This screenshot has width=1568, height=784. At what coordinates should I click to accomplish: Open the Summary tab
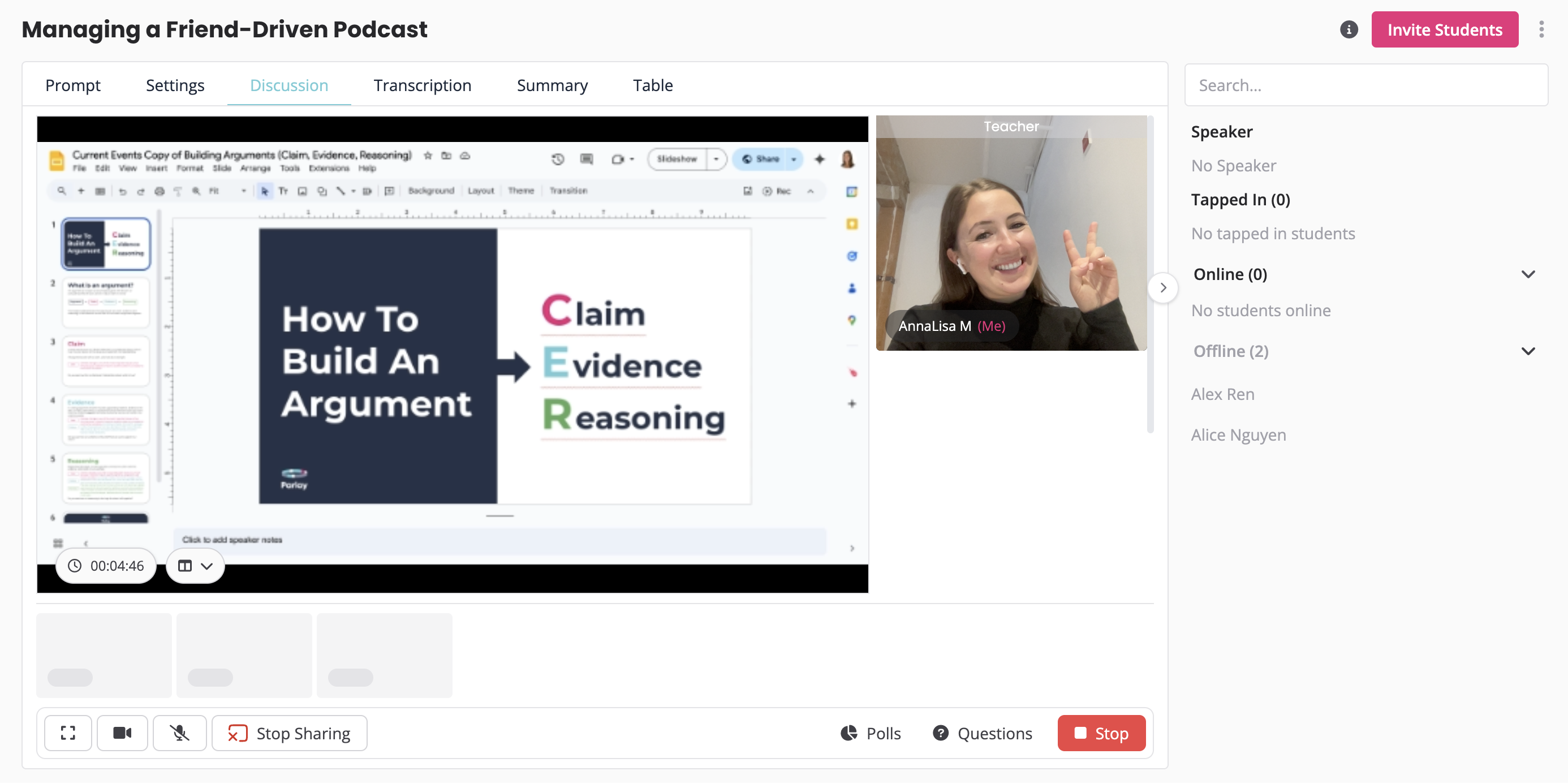pyautogui.click(x=552, y=85)
